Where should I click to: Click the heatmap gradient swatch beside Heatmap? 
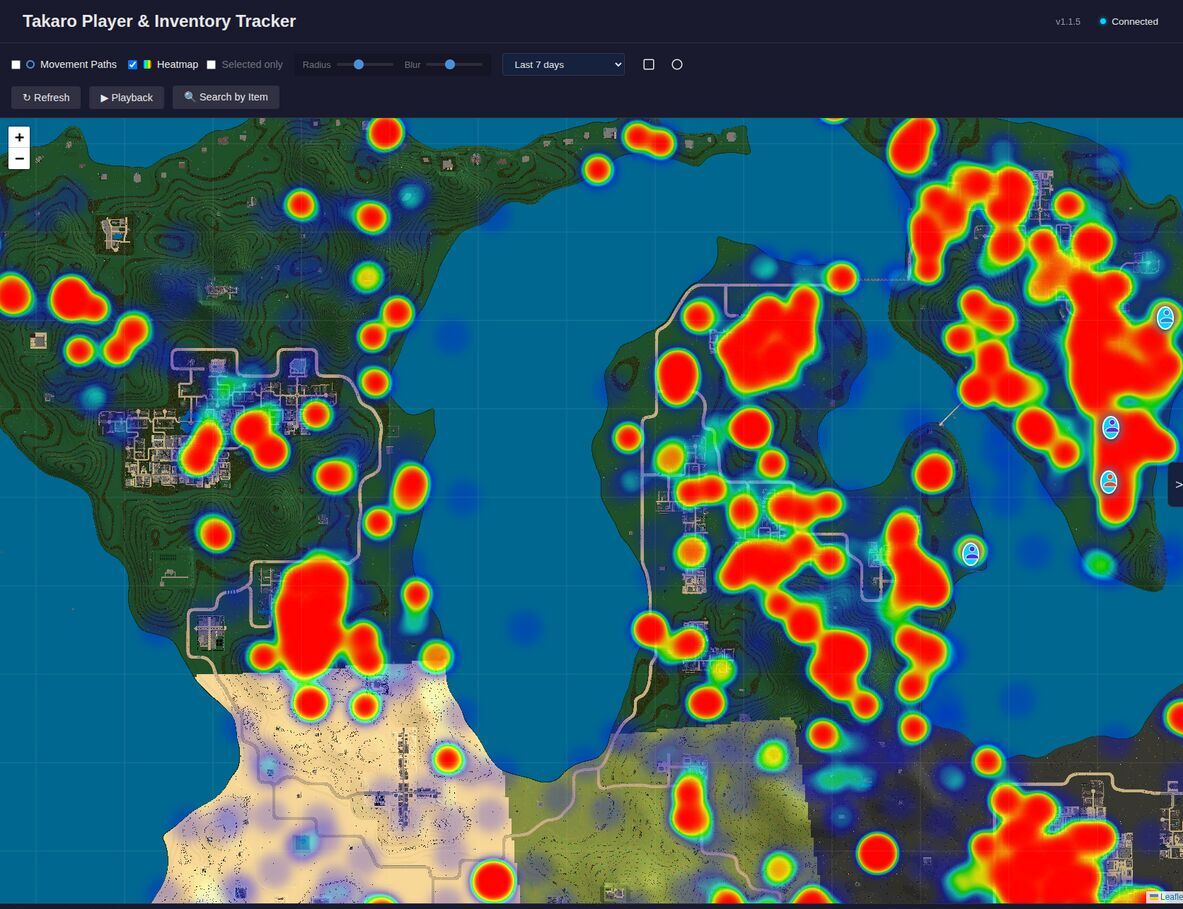(x=149, y=63)
